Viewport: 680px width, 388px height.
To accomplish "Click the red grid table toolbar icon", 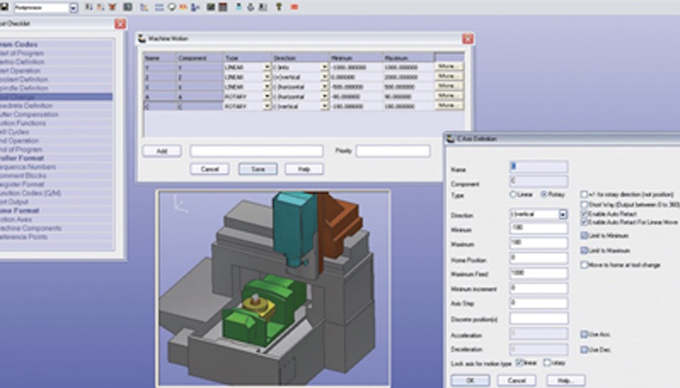I will (x=223, y=7).
